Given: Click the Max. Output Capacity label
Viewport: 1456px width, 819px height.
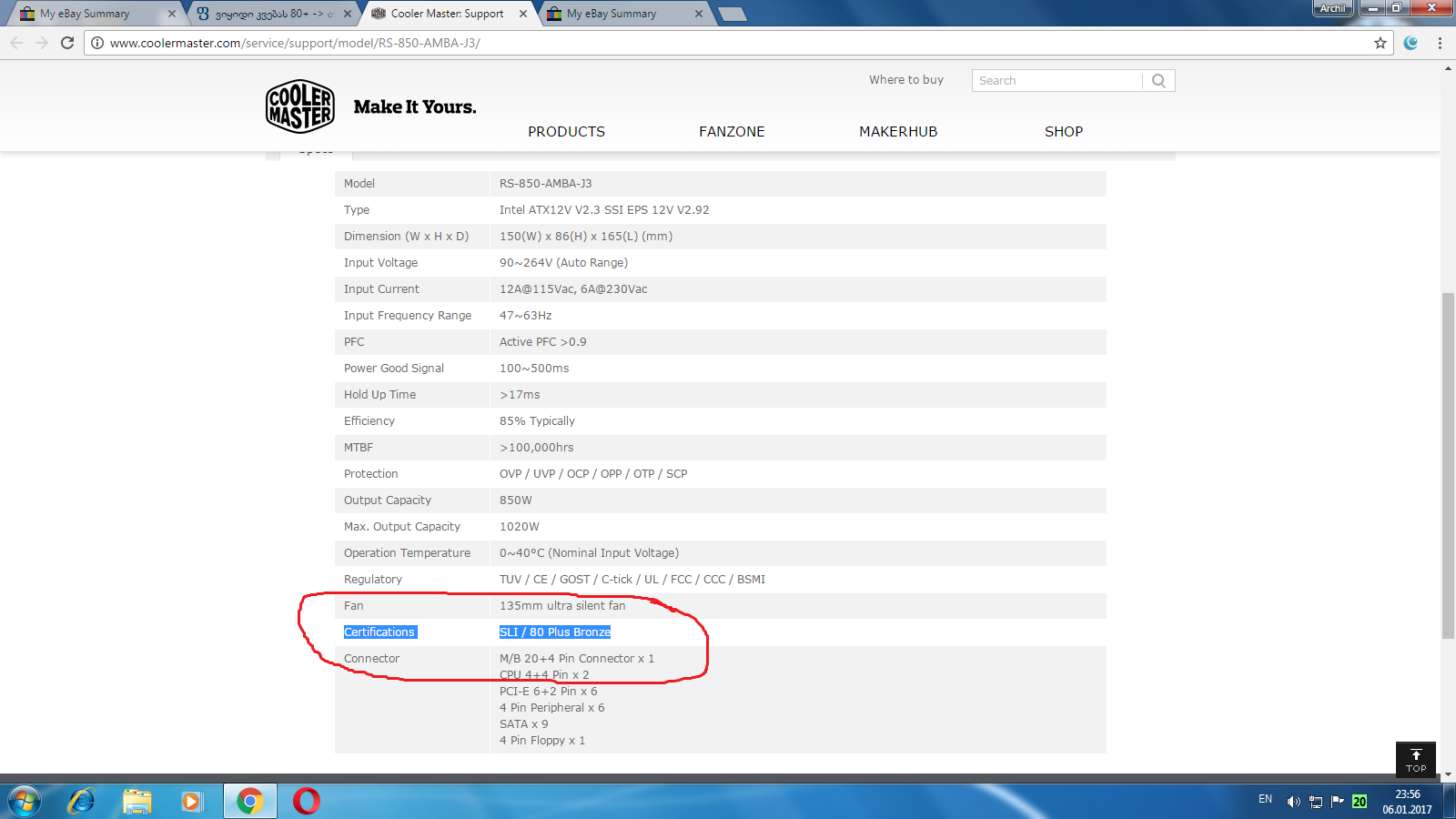Looking at the screenshot, I should (402, 527).
